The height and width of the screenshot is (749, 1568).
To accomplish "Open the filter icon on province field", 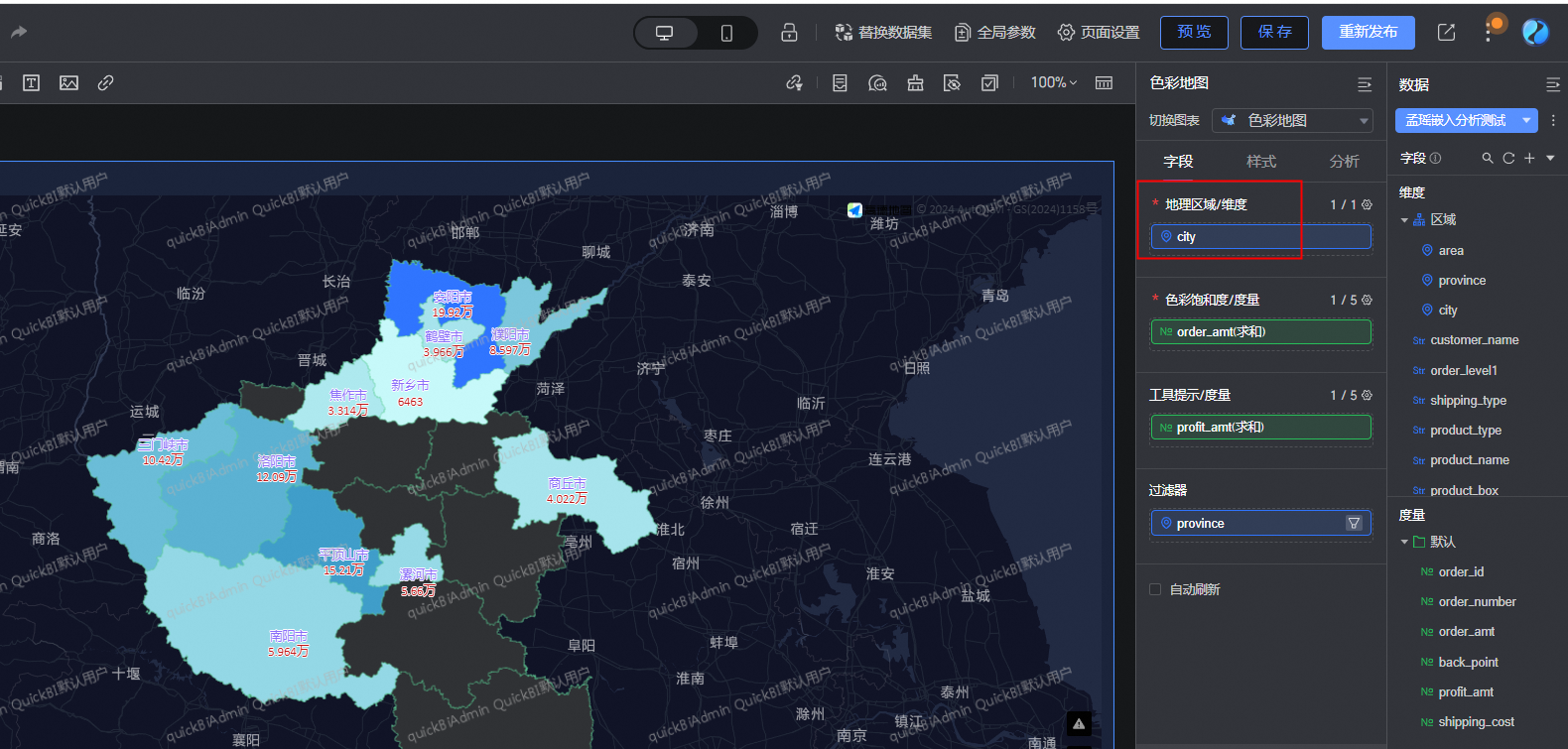I will 1354,523.
